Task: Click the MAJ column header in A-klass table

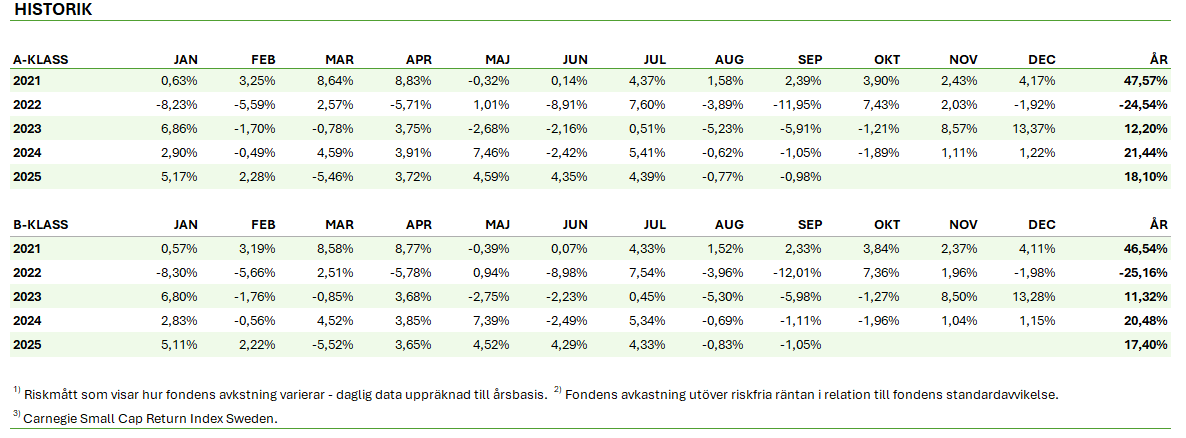Action: coord(496,59)
